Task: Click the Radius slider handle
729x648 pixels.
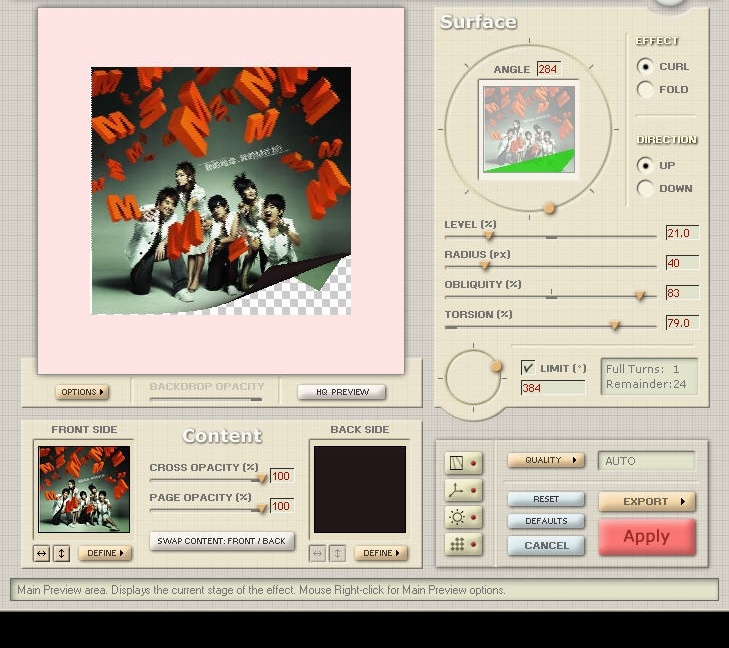Action: tap(485, 266)
